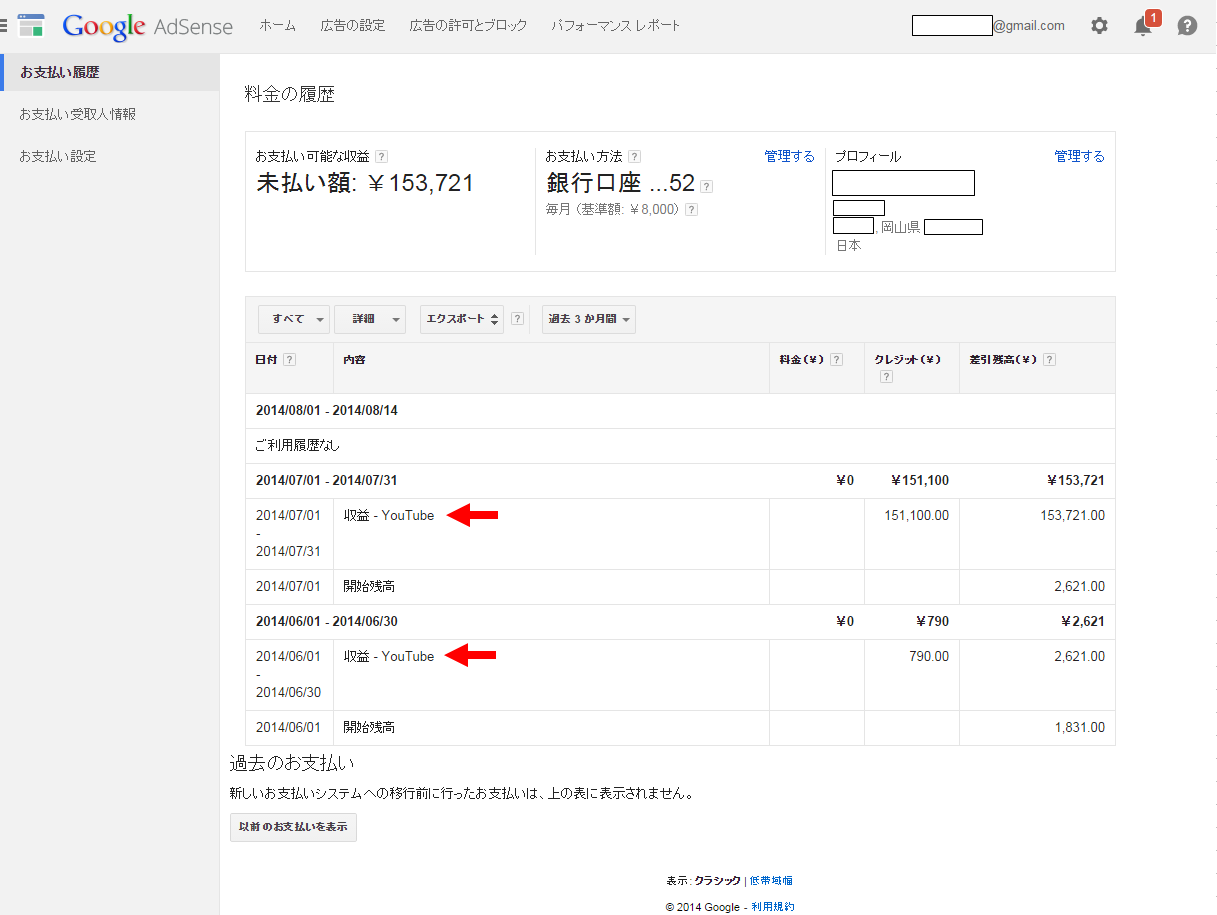Open the 詳細 view dropdown
This screenshot has width=1217, height=915.
click(x=370, y=319)
